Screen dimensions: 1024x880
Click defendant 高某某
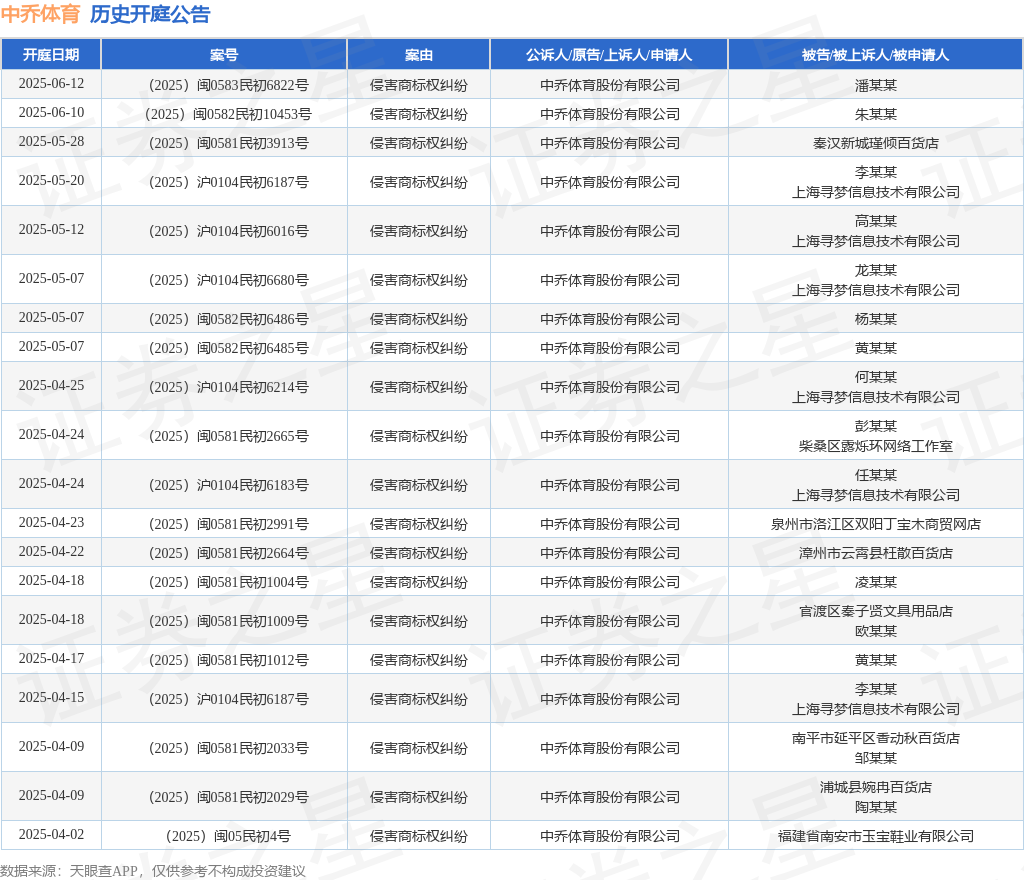[x=876, y=221]
